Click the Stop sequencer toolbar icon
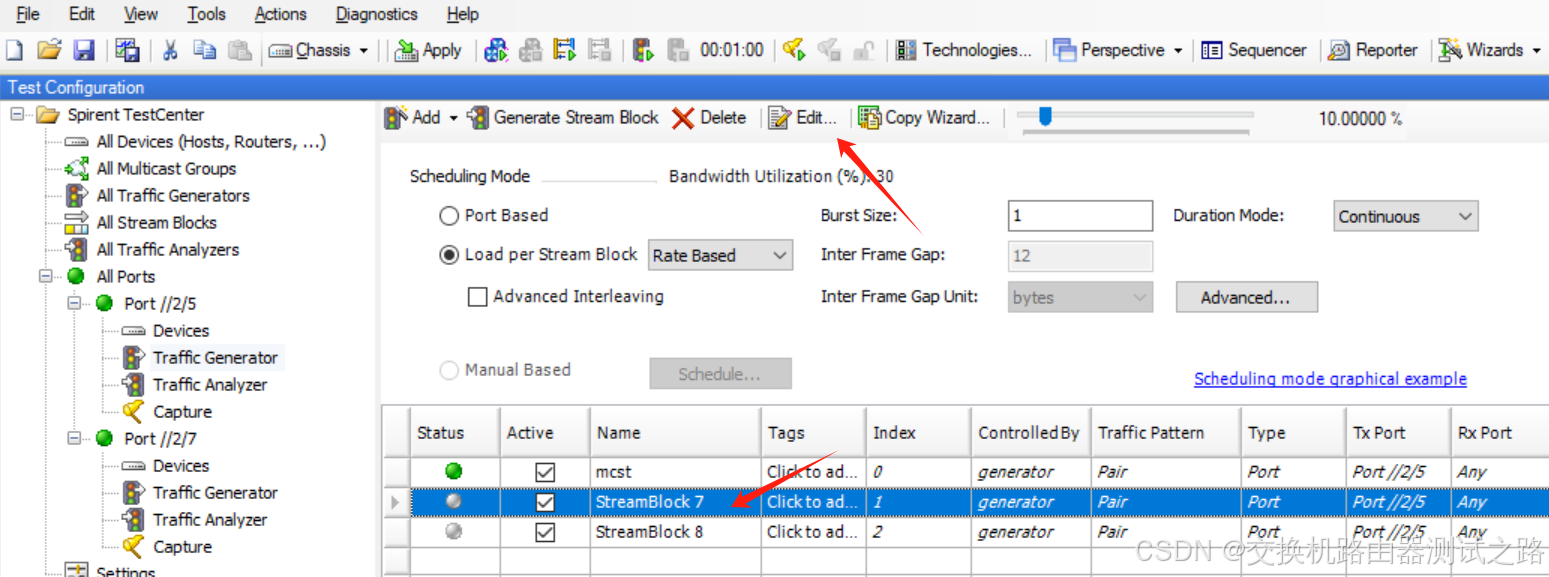This screenshot has height=577, width=1549. 599,50
